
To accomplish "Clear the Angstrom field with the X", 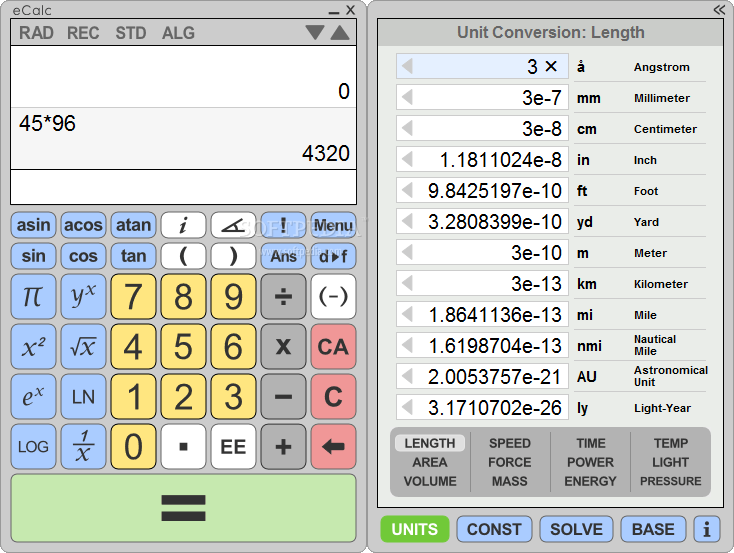I will [551, 66].
